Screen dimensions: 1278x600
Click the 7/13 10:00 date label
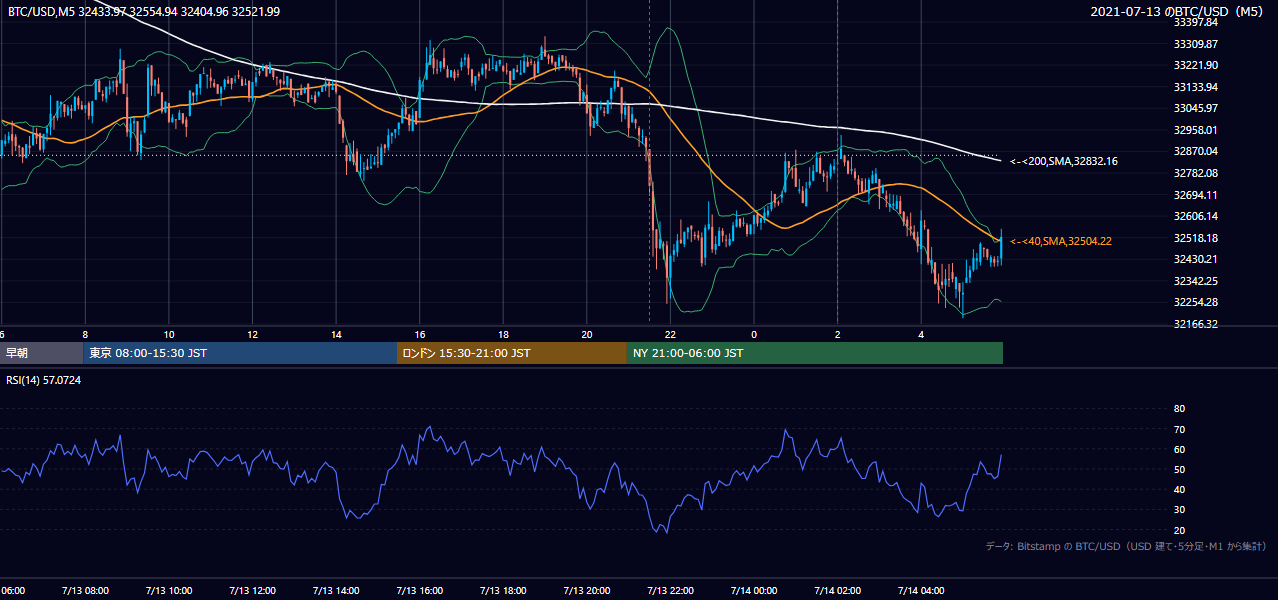pos(168,590)
